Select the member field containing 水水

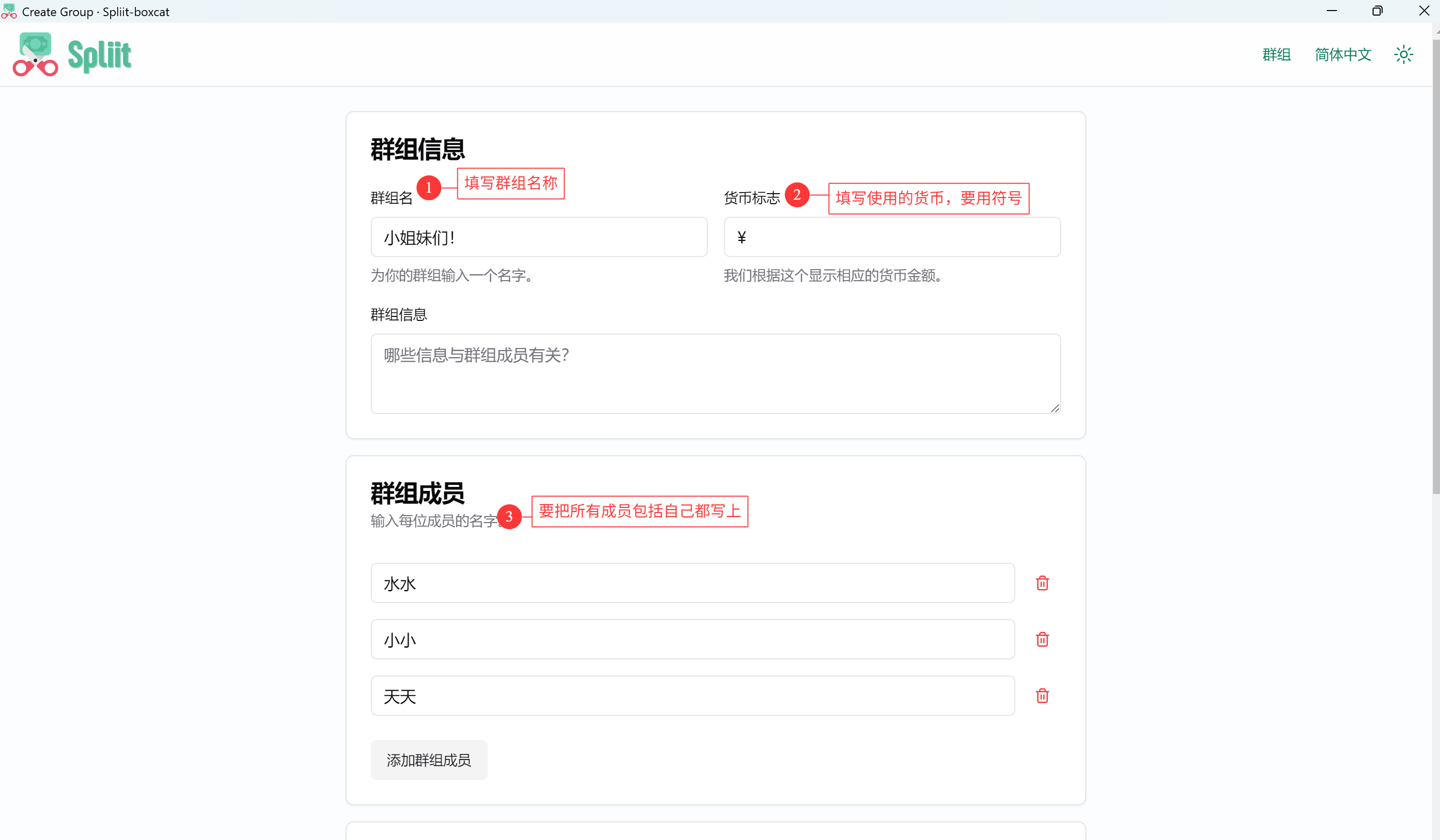coord(692,583)
